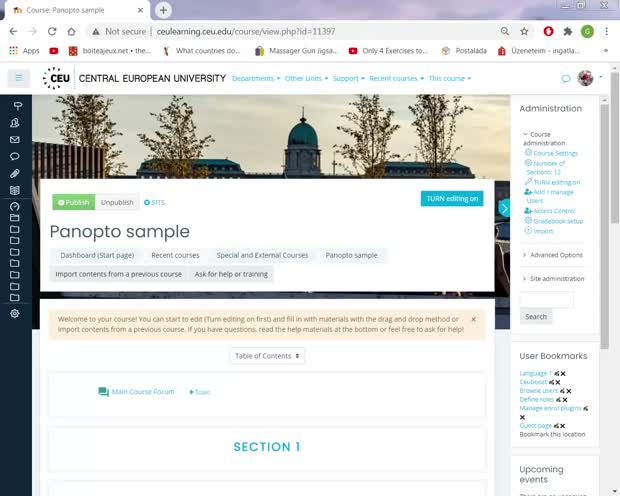Dismiss the welcome notice with the X
This screenshot has width=620, height=496.
(473, 319)
